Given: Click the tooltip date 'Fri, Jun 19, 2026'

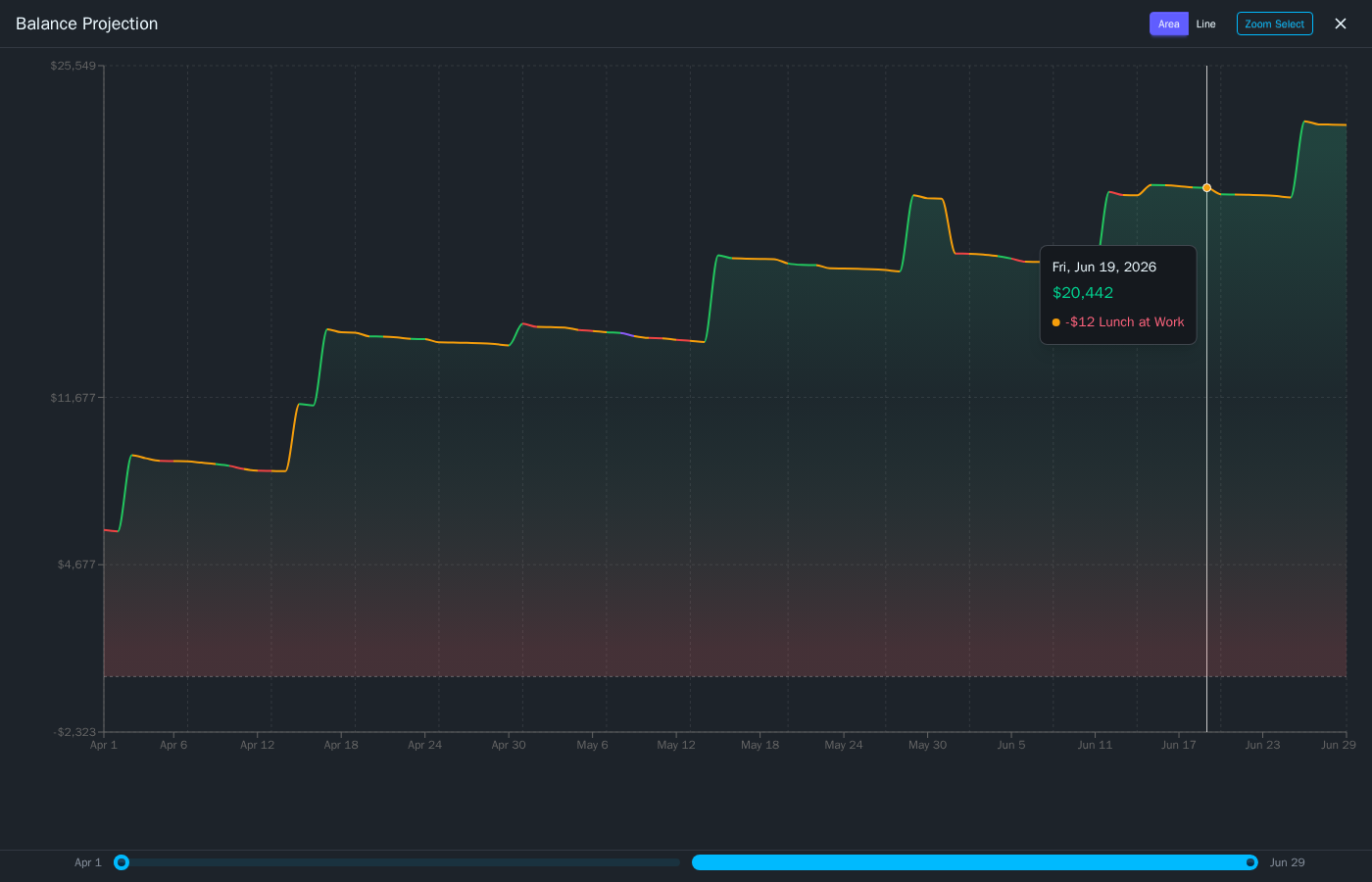Looking at the screenshot, I should (x=1102, y=267).
